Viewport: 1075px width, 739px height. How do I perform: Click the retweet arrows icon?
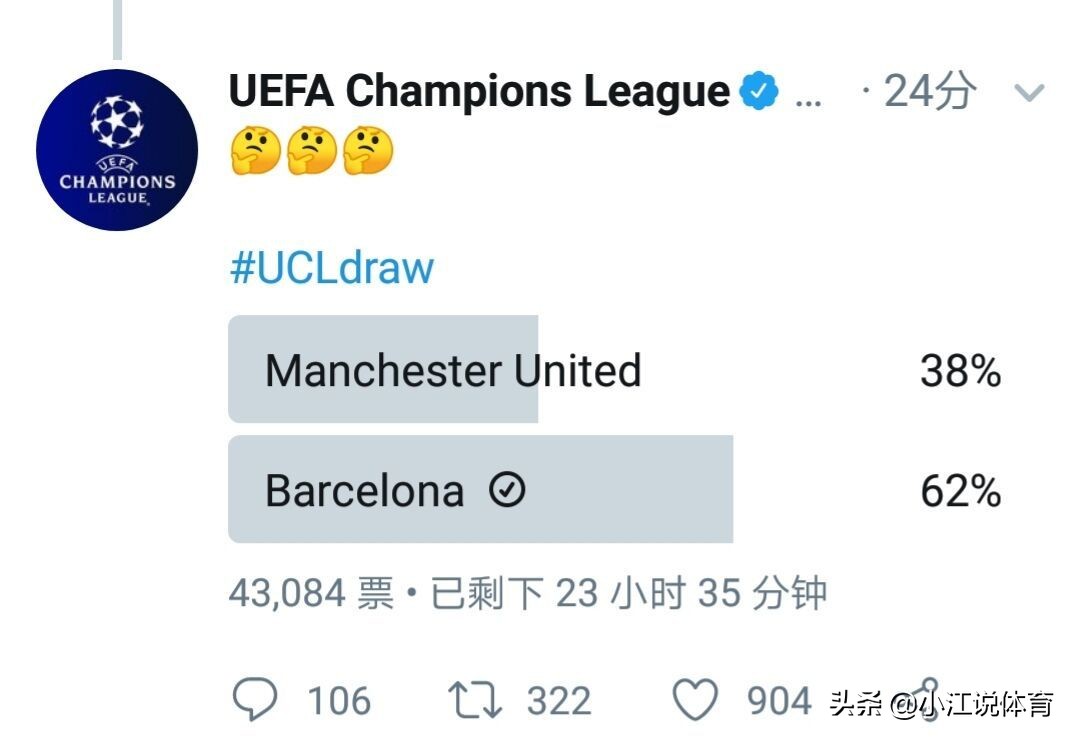point(474,700)
